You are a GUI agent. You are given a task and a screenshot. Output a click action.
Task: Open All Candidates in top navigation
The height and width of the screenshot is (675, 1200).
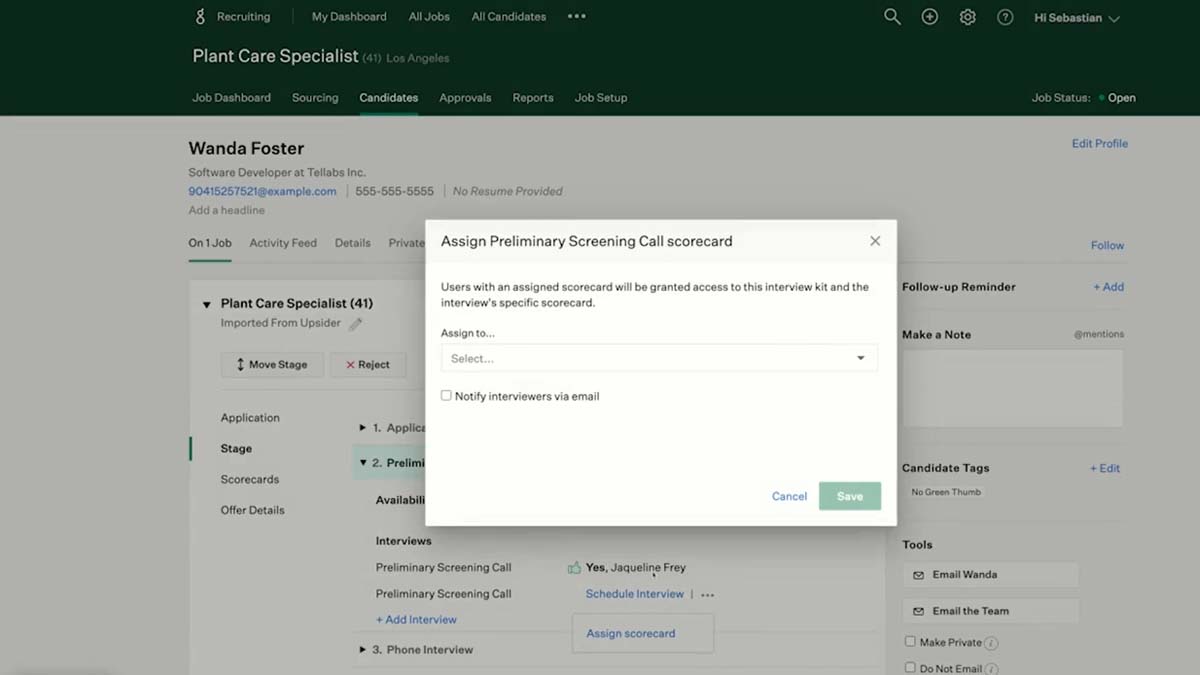coord(509,17)
